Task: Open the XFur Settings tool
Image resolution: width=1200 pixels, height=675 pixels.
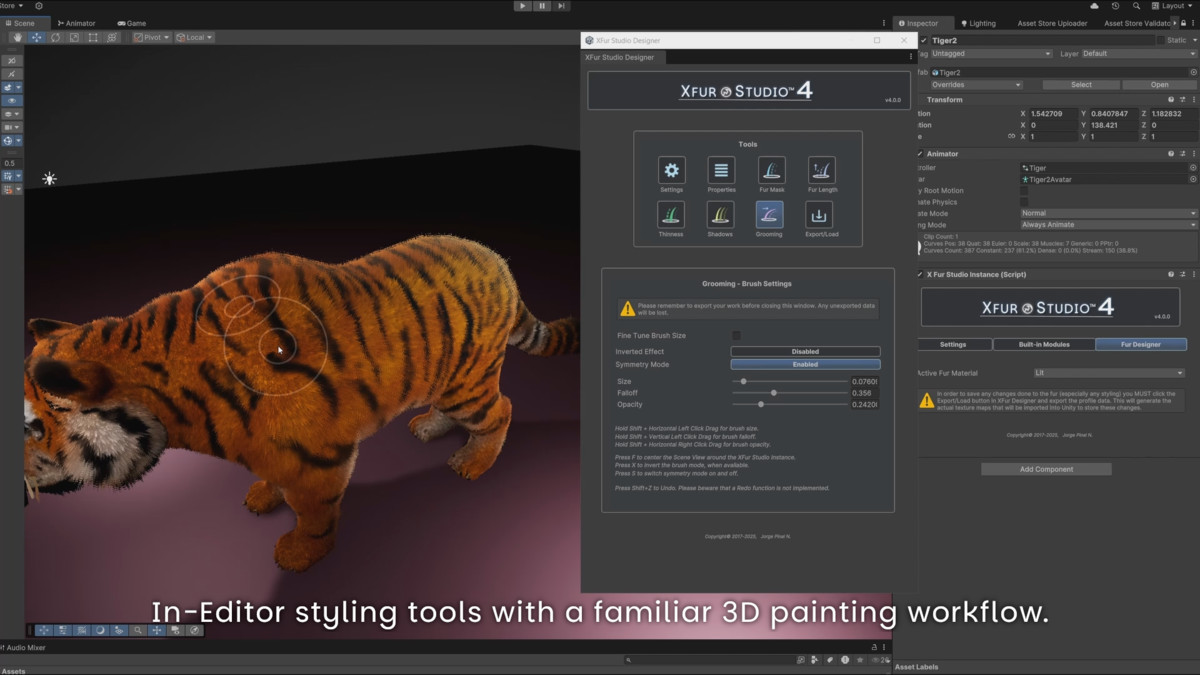Action: (x=672, y=170)
